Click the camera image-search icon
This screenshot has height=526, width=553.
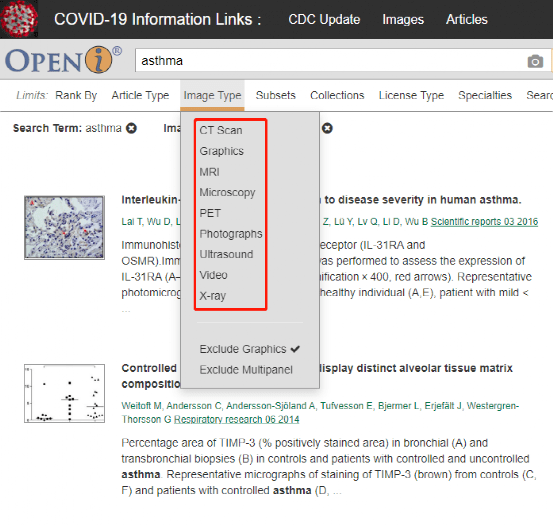click(535, 61)
